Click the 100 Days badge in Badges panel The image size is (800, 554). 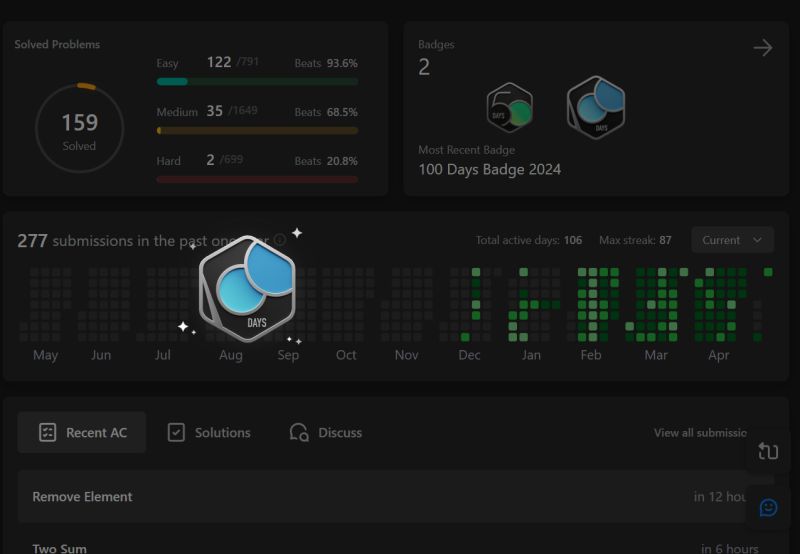[596, 108]
